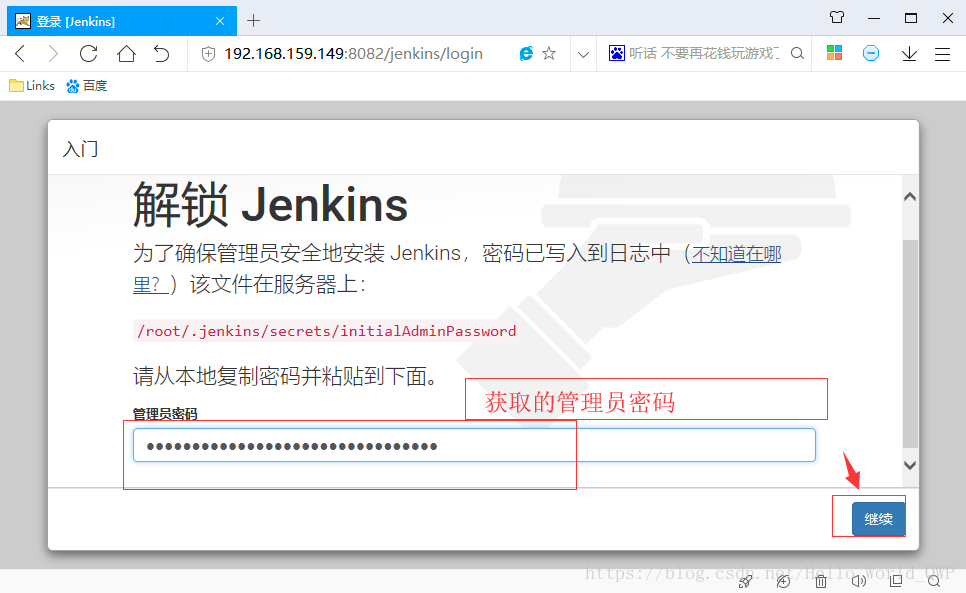Click the scroll up arrow in the dialog
This screenshot has height=593, width=966.
point(910,196)
